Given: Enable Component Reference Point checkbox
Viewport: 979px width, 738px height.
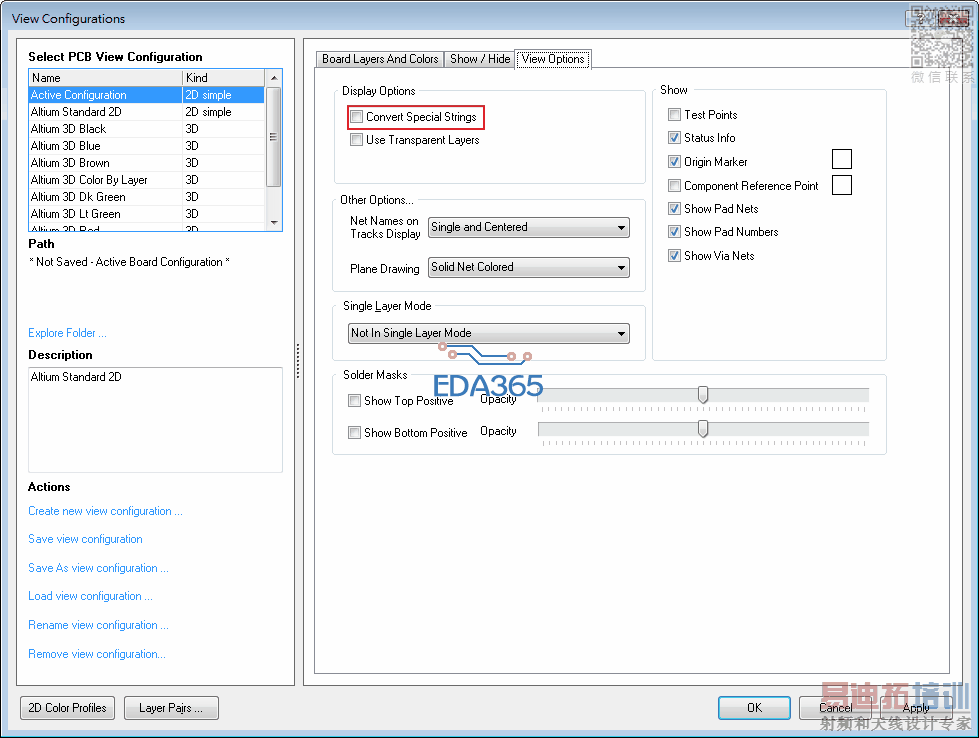Looking at the screenshot, I should click(x=674, y=185).
